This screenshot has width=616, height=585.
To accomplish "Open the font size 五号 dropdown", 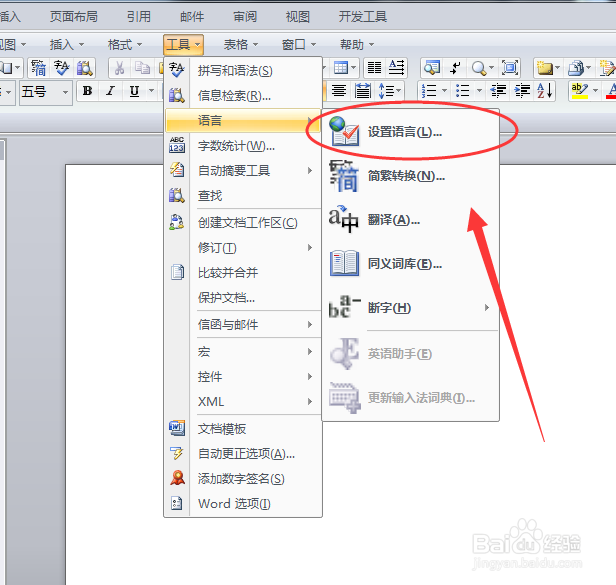I will pos(65,92).
